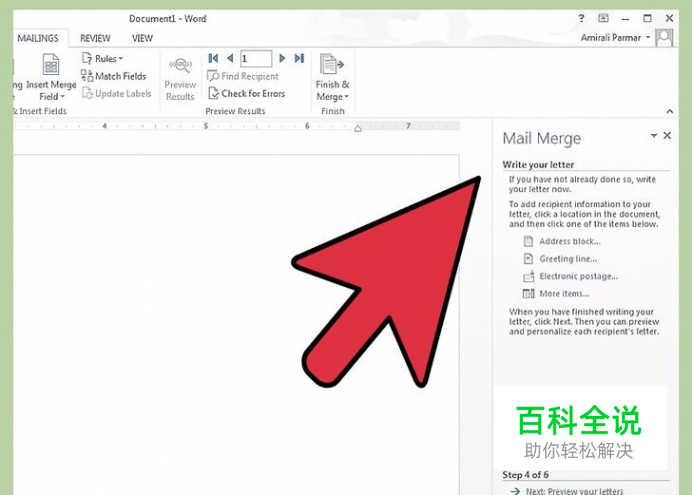Open the Finish & Merge dropdown
This screenshot has width=692, height=495.
(x=332, y=78)
